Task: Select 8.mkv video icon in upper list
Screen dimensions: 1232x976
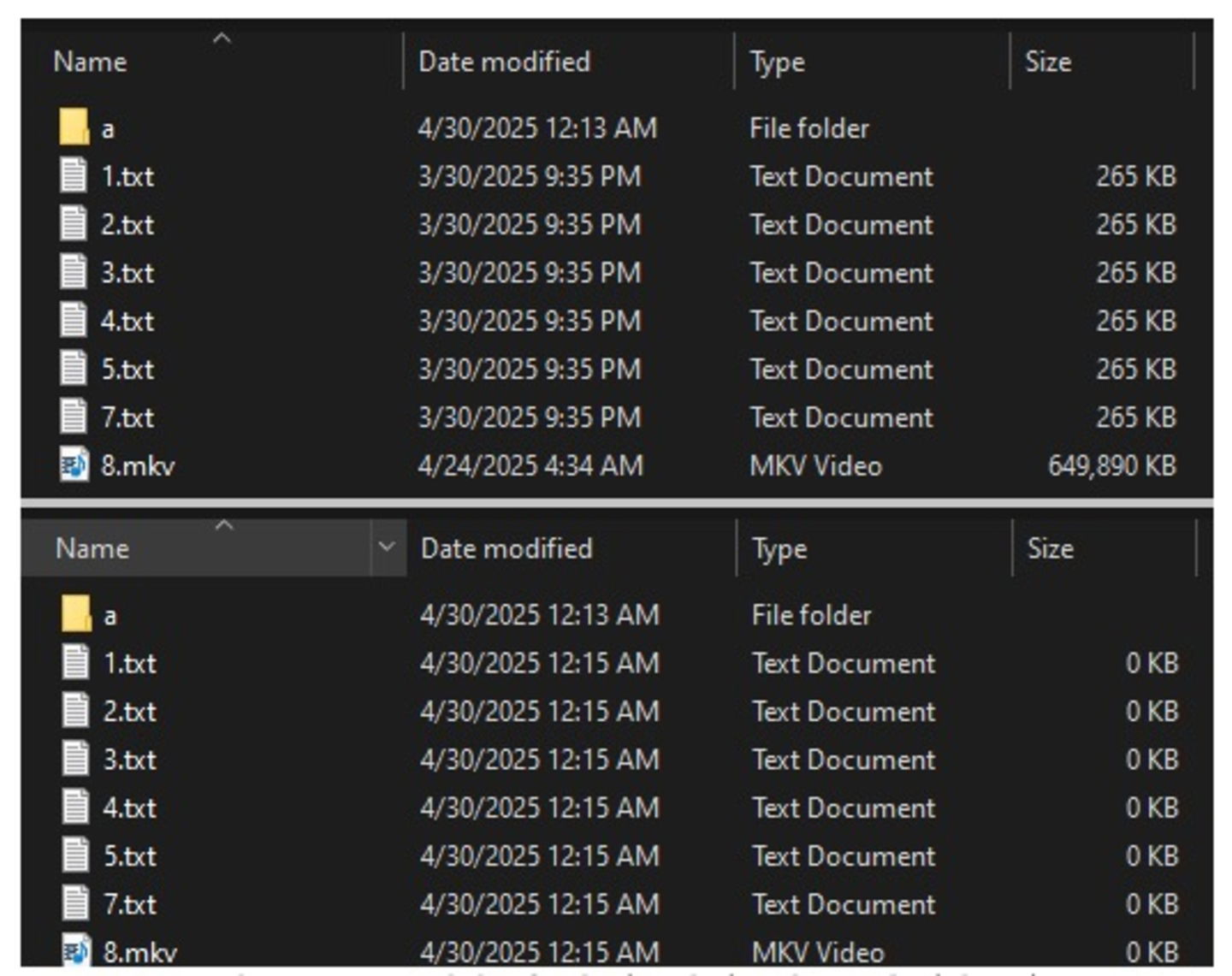Action: [74, 464]
